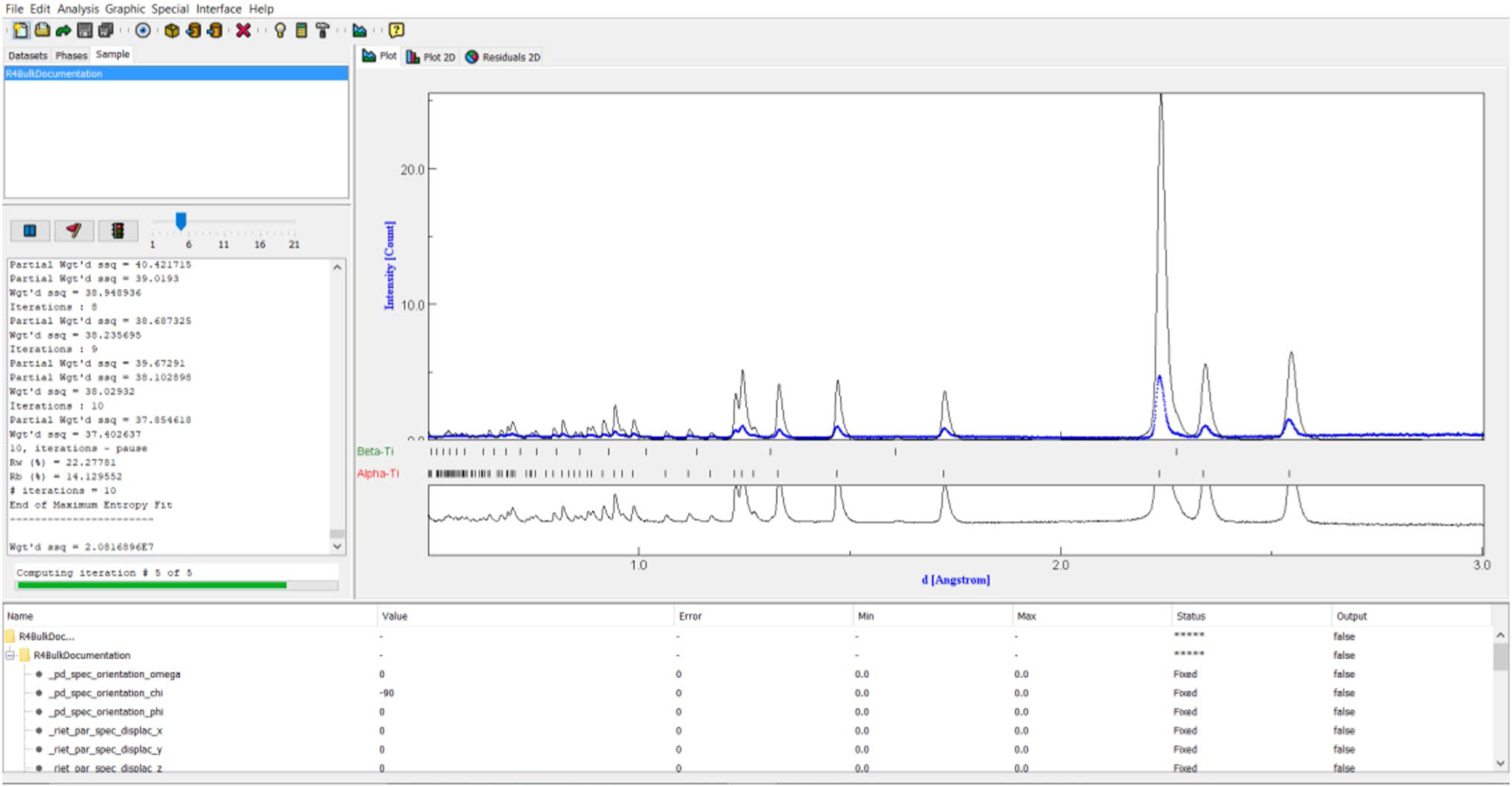Select the _pd_spec_orientation_chi parameter row

tap(106, 693)
